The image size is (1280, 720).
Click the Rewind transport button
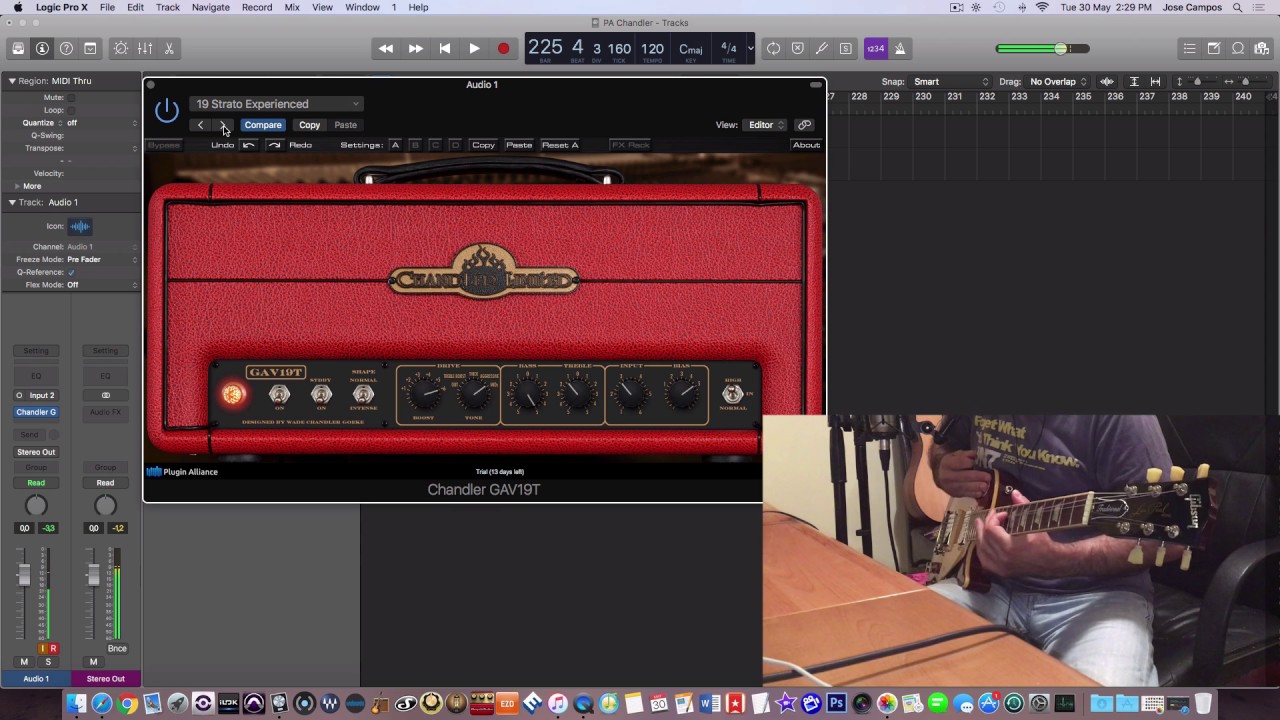[x=386, y=48]
